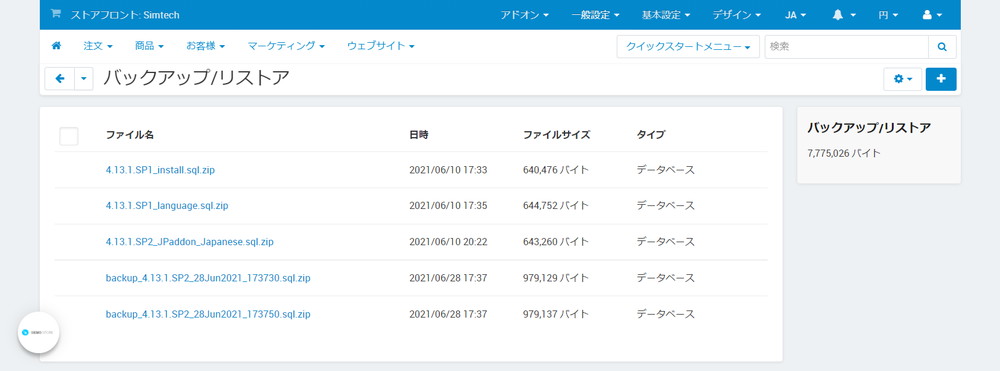Open the storefront cart icon

coord(55,14)
